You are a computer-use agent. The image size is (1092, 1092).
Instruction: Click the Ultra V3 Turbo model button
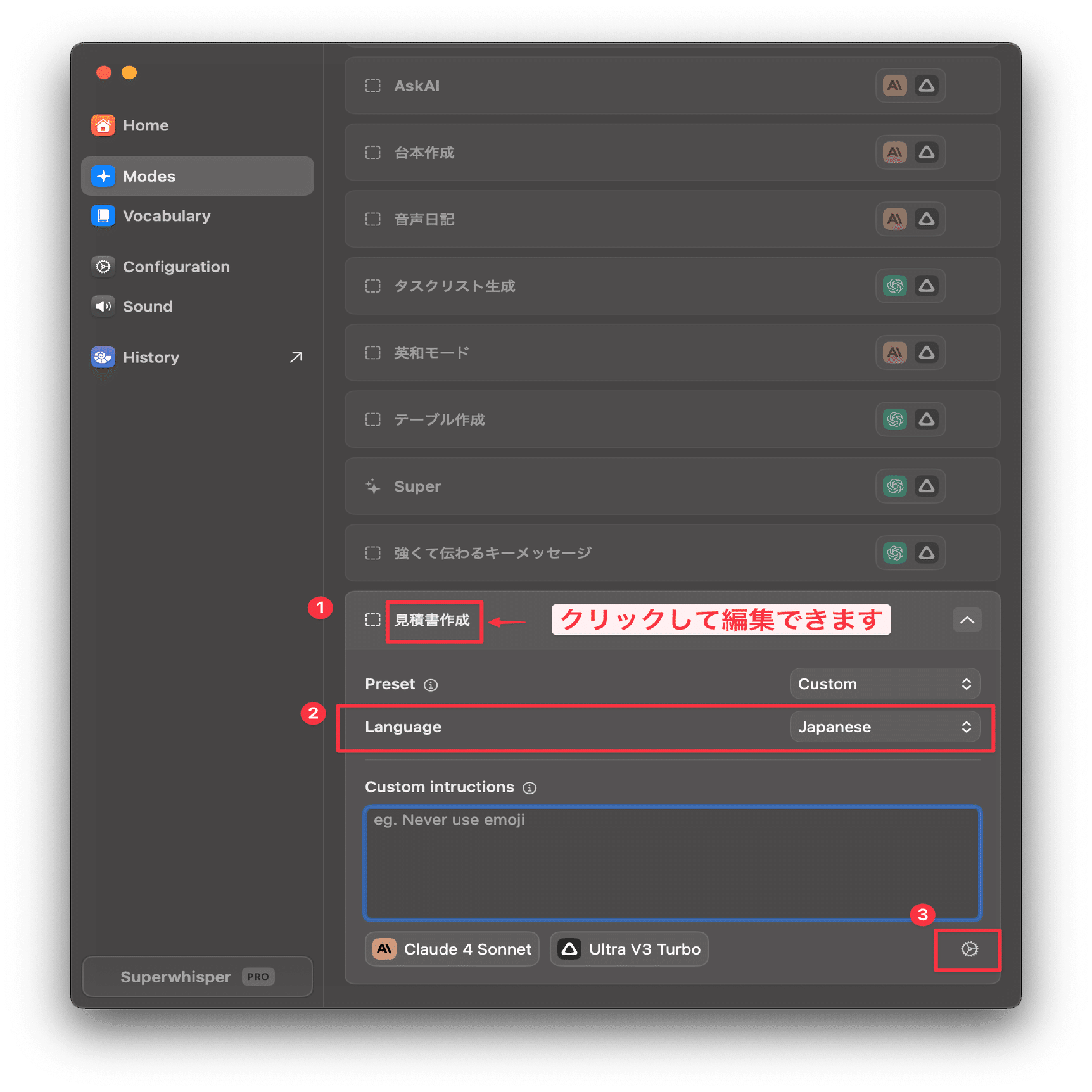tap(629, 949)
